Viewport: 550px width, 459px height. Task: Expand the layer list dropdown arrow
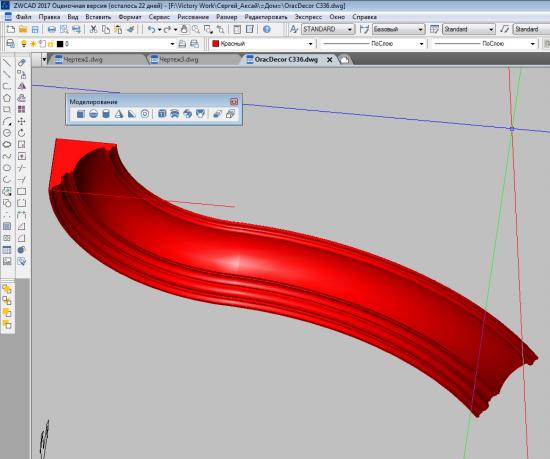[172, 44]
